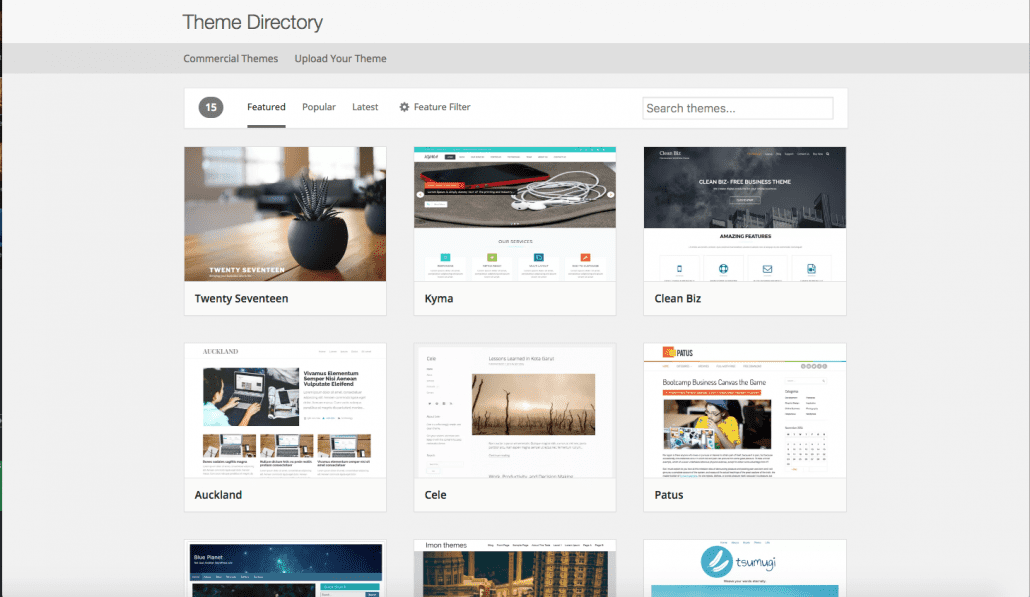Open the Upload Your Theme page
This screenshot has width=1030, height=597.
[340, 58]
